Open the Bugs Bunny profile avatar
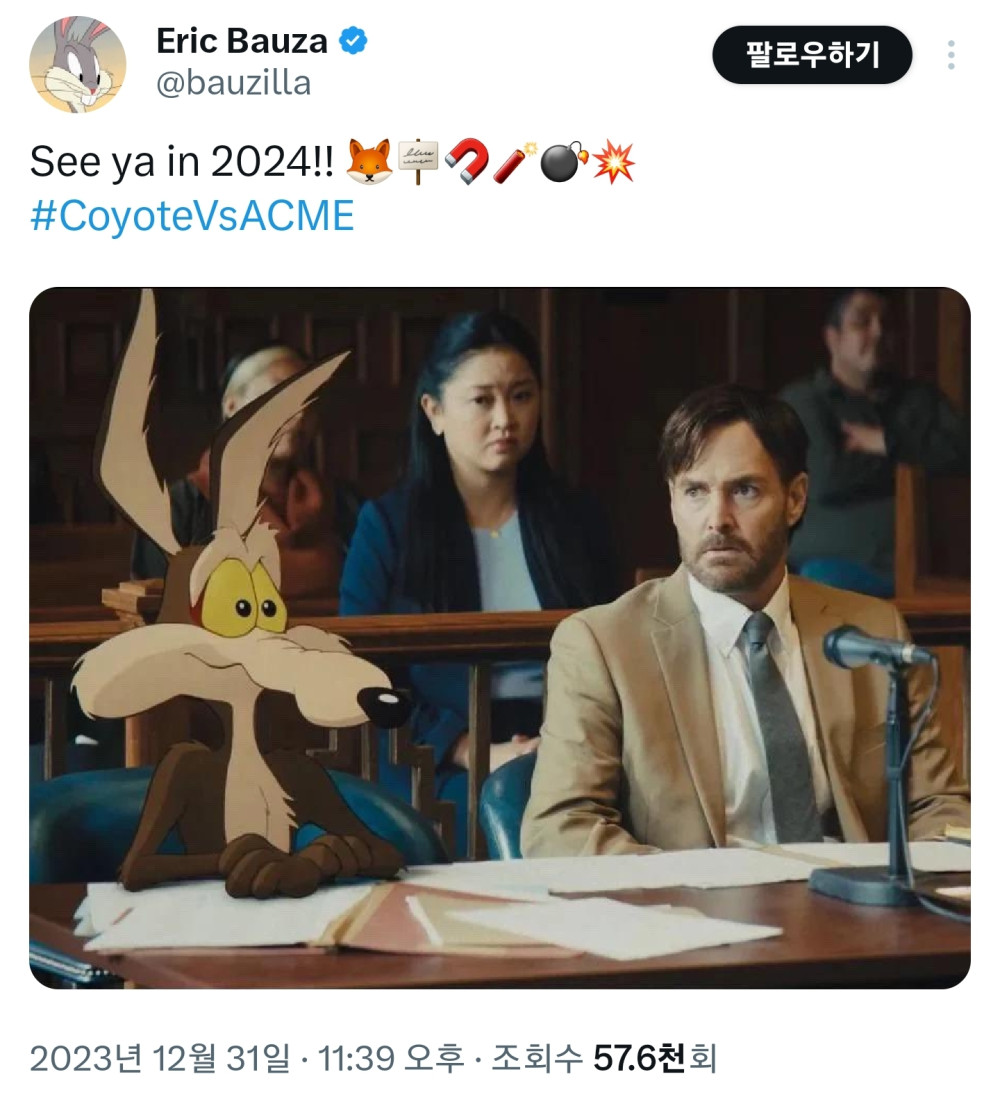1000x1097 pixels. (x=78, y=65)
